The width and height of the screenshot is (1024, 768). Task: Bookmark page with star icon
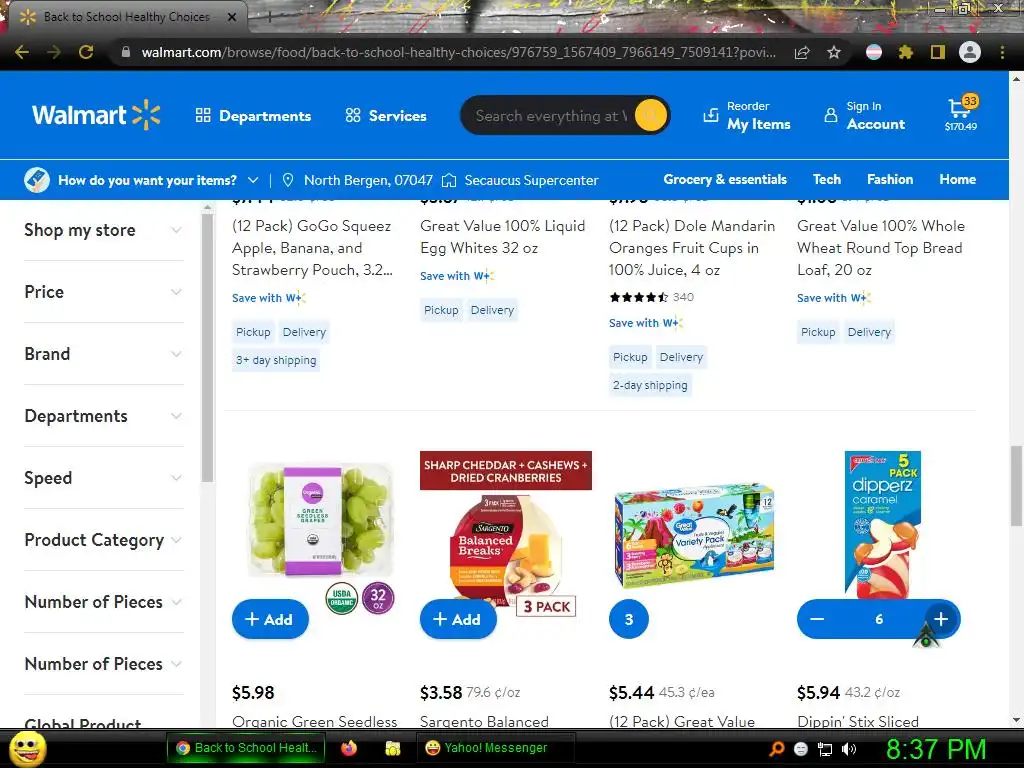tap(834, 52)
